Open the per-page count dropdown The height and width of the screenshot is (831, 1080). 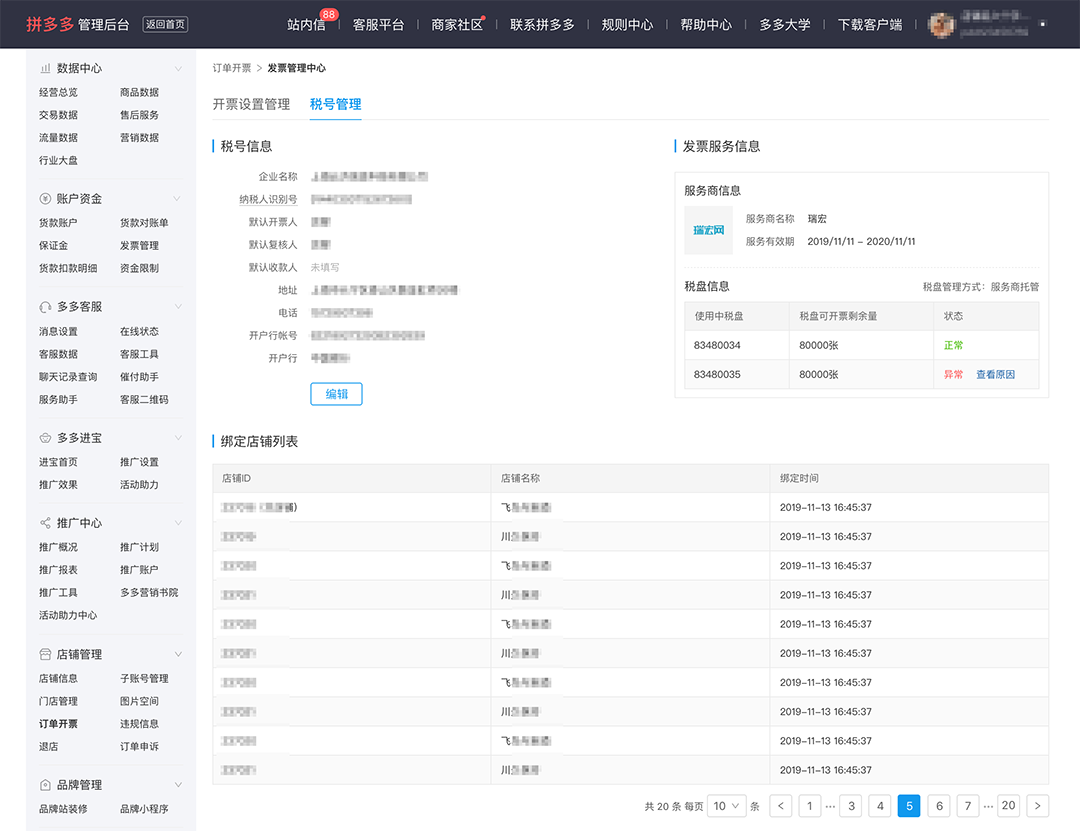coord(727,806)
